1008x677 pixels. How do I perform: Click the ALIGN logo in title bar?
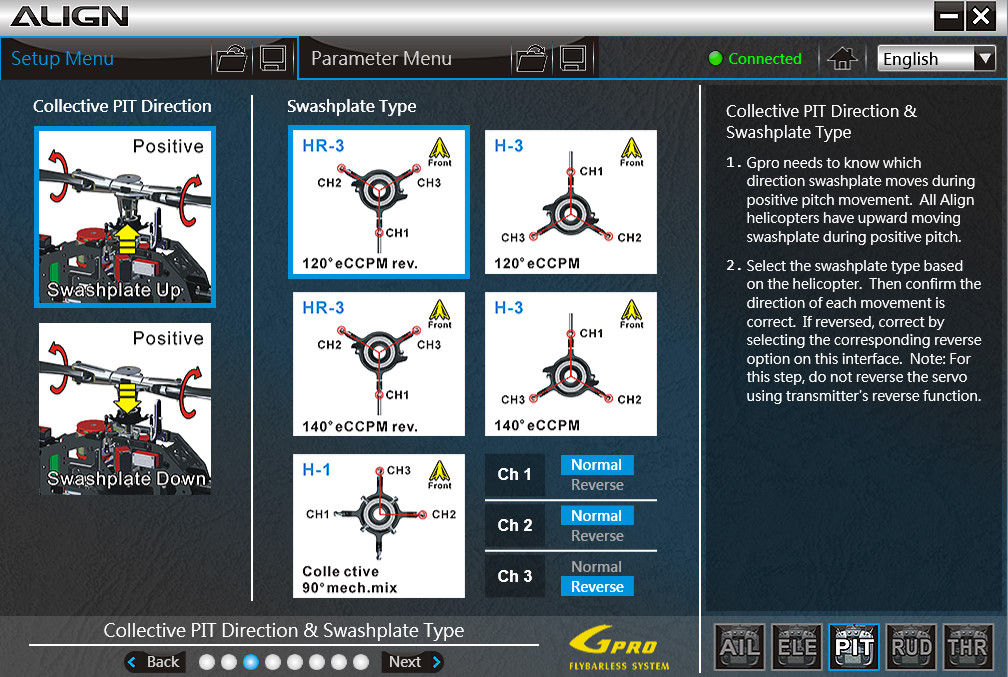pyautogui.click(x=69, y=16)
